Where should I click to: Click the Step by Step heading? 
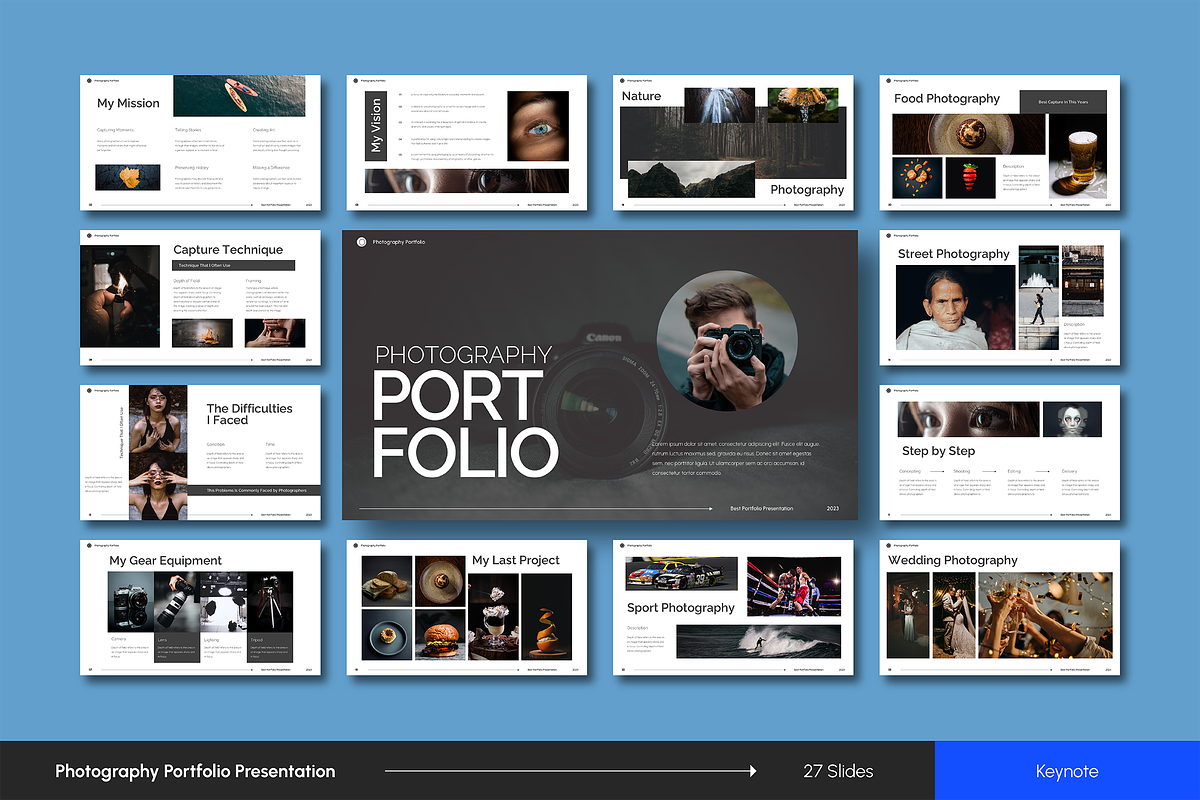pos(938,451)
